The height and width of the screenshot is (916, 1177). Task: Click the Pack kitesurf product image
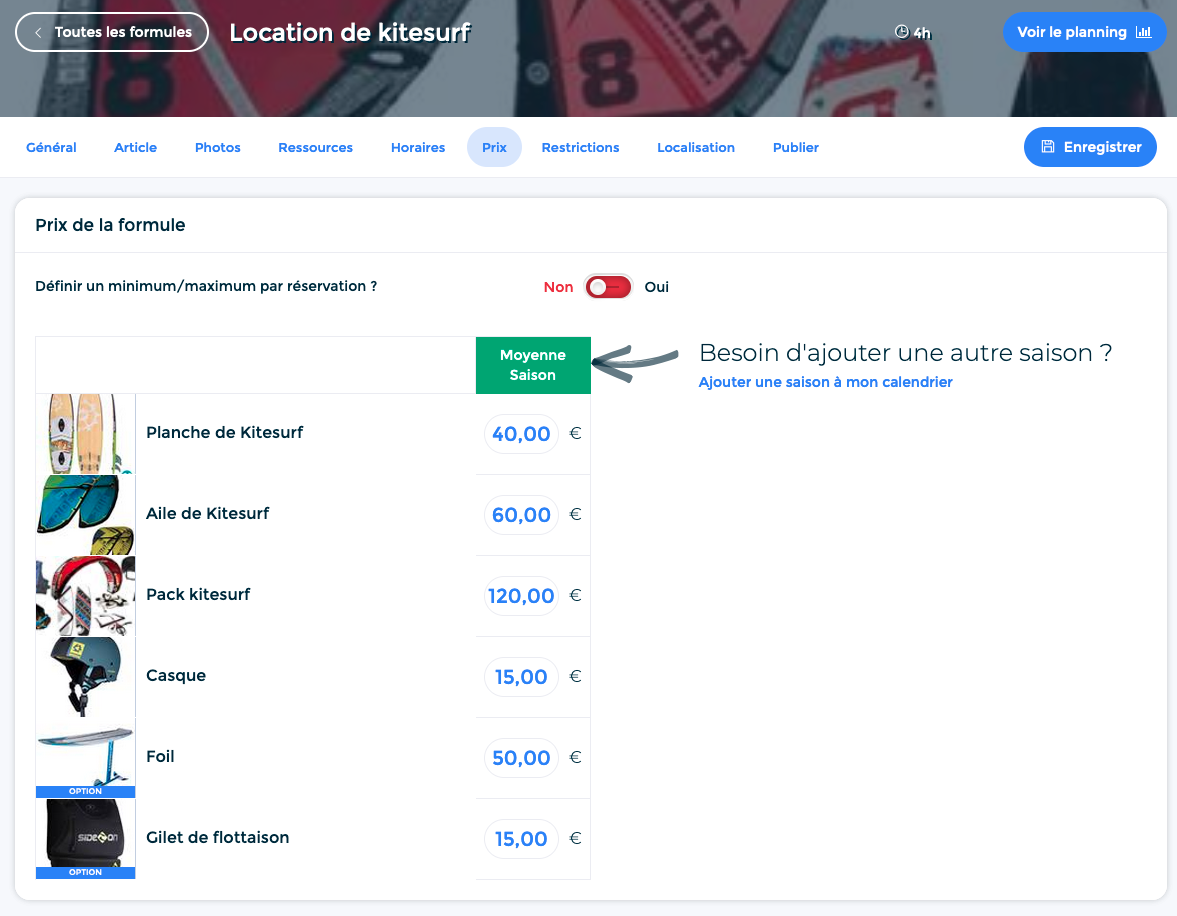click(x=85, y=596)
